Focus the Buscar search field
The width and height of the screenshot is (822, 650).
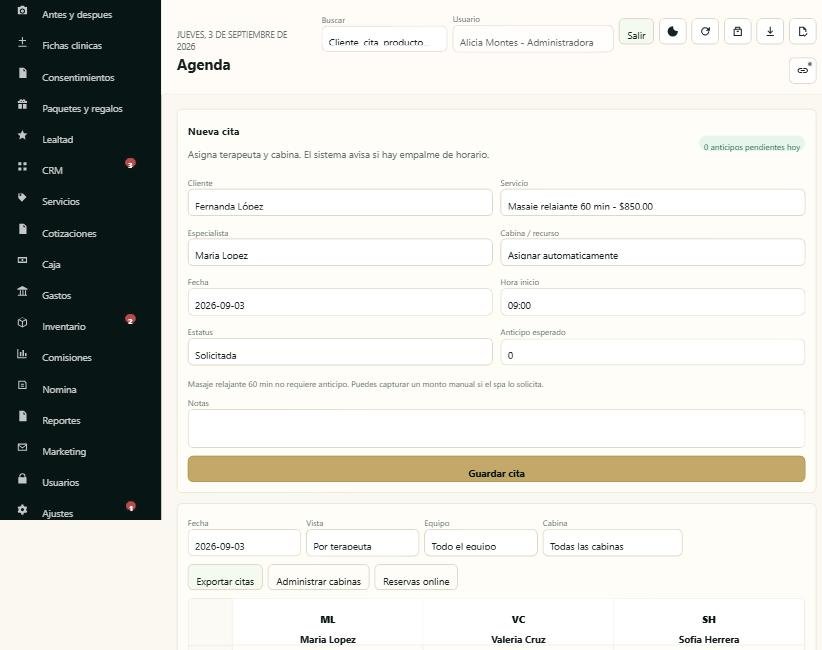(384, 39)
